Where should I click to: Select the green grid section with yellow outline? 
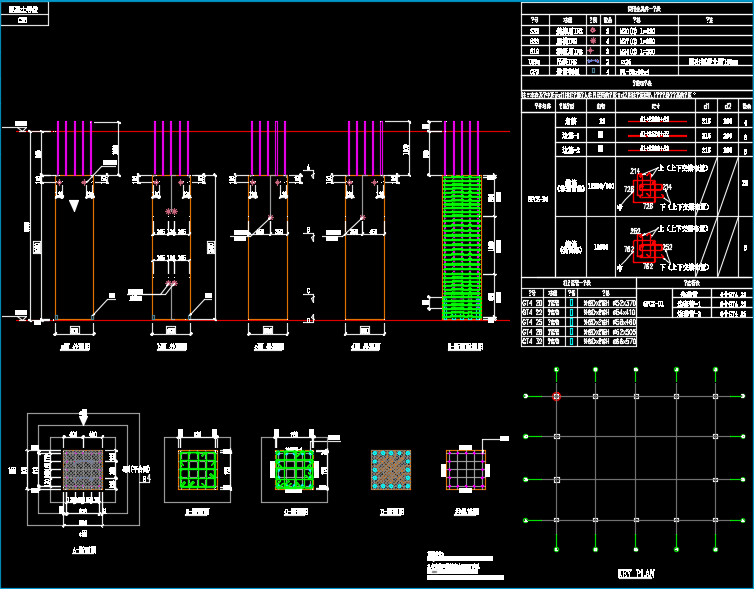(198, 469)
